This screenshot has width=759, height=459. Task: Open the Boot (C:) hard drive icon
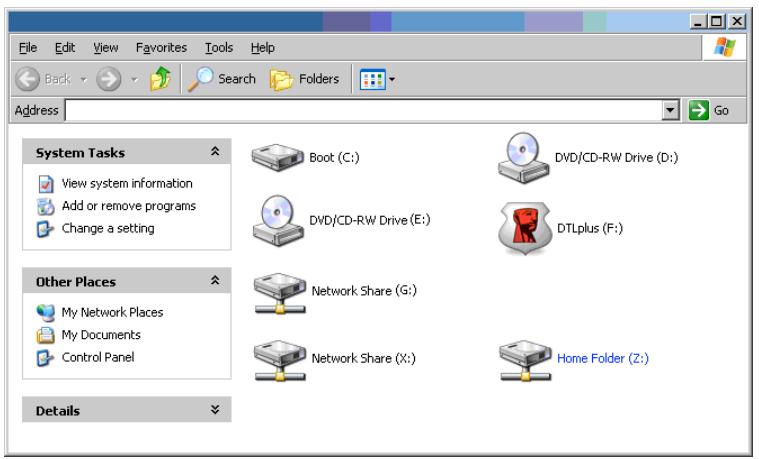[277, 157]
